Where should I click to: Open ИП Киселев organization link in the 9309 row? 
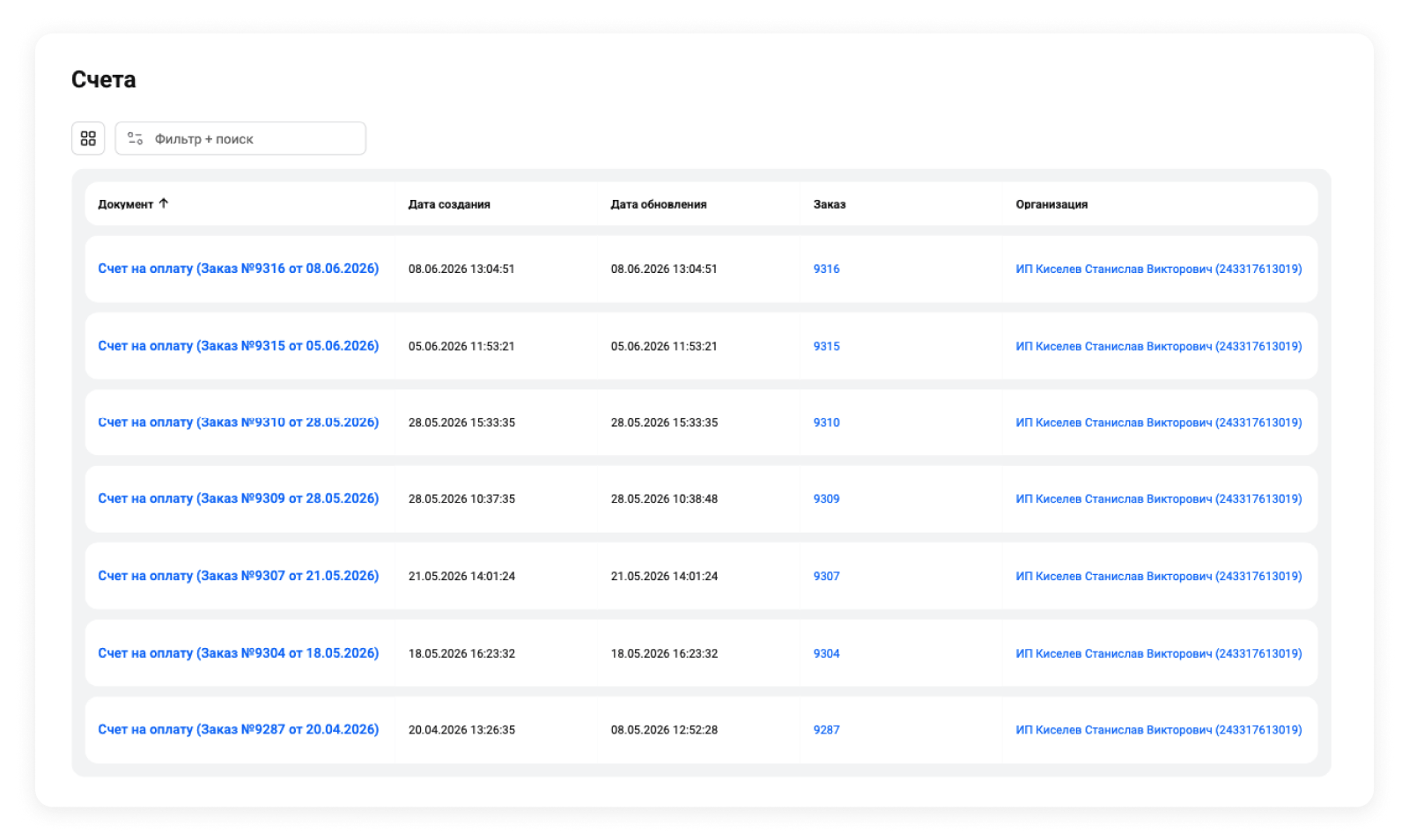[x=1159, y=499]
